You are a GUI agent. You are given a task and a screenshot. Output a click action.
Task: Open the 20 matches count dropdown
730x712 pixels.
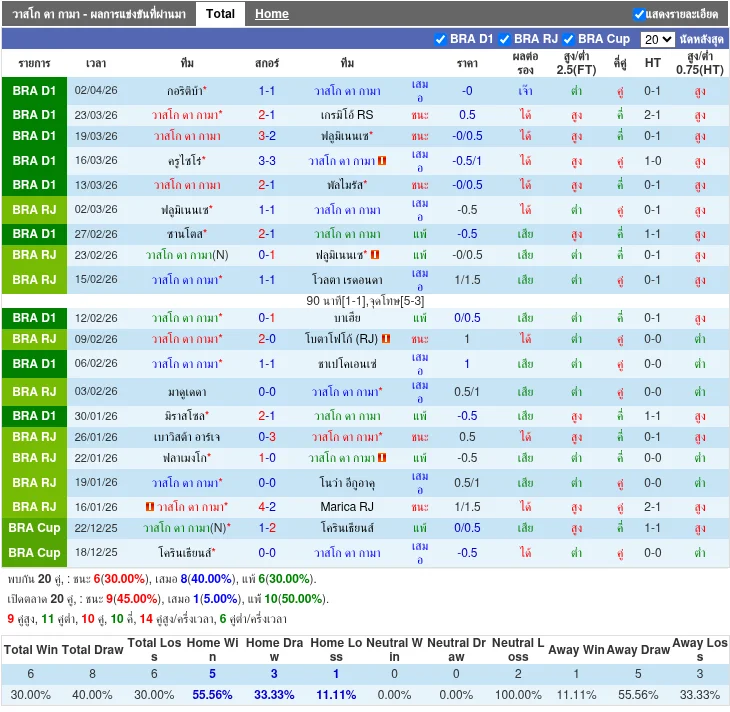[657, 40]
